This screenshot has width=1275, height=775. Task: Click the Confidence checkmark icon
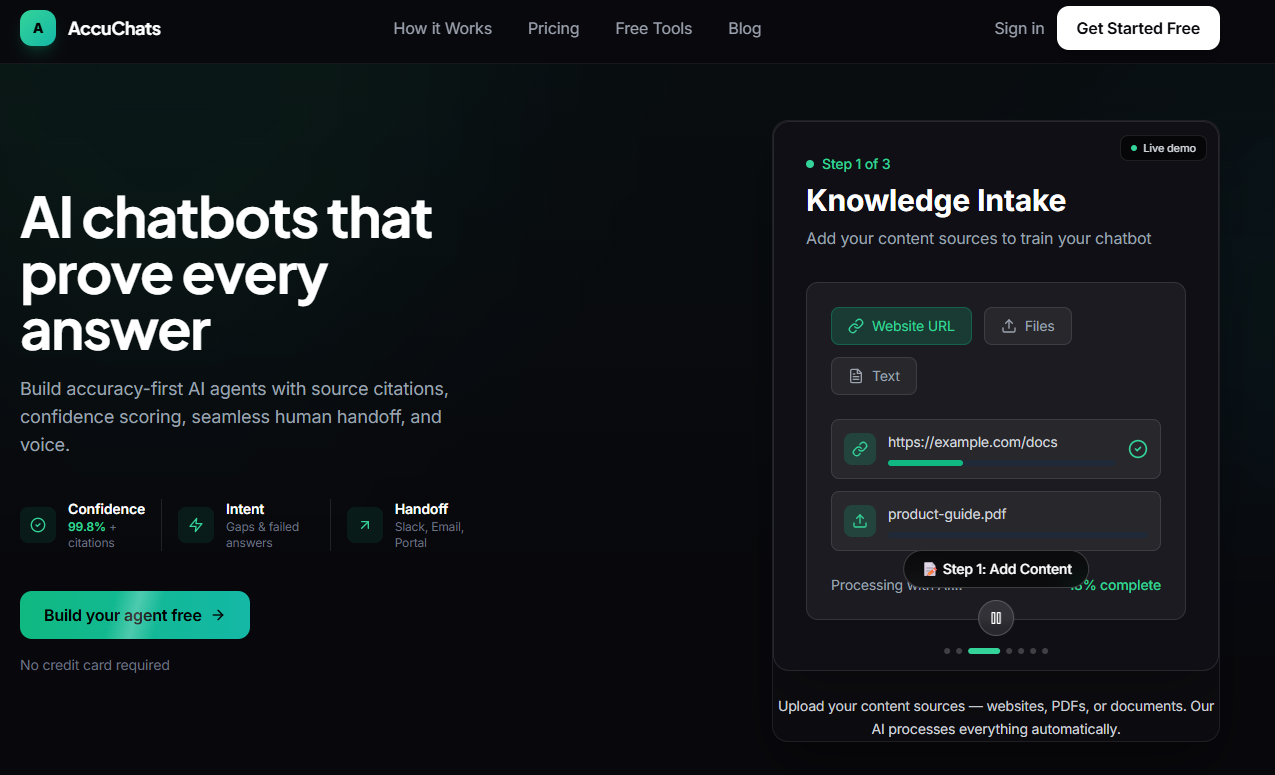point(38,525)
